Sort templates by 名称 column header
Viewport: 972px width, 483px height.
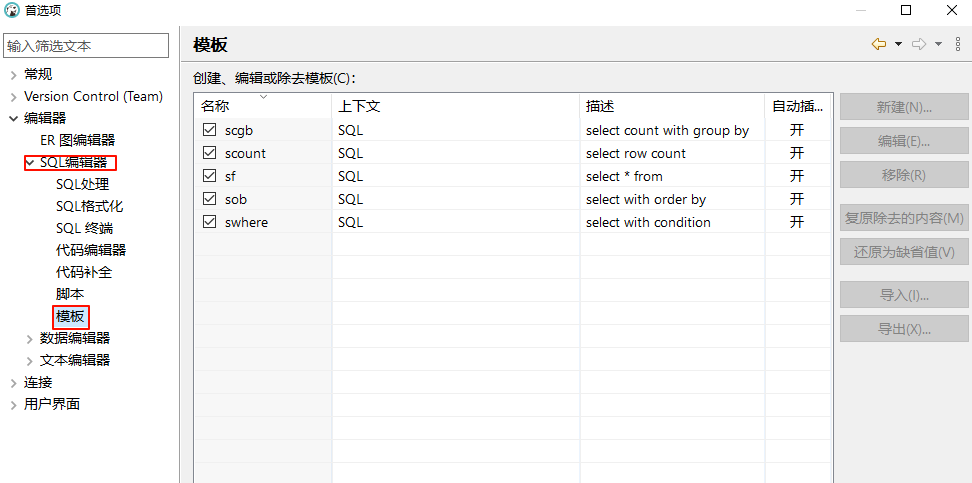click(x=215, y=105)
